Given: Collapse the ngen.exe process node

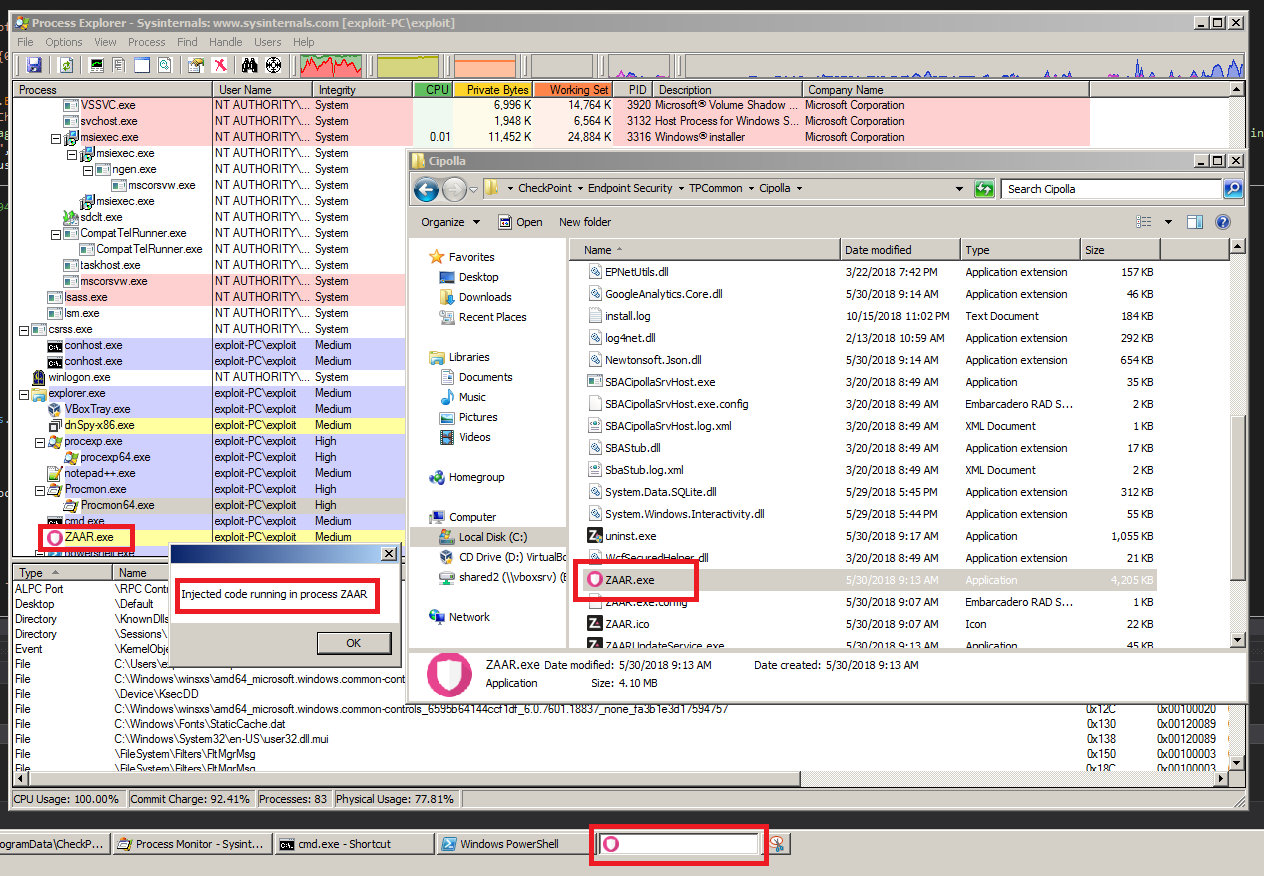Looking at the screenshot, I should tap(89, 169).
